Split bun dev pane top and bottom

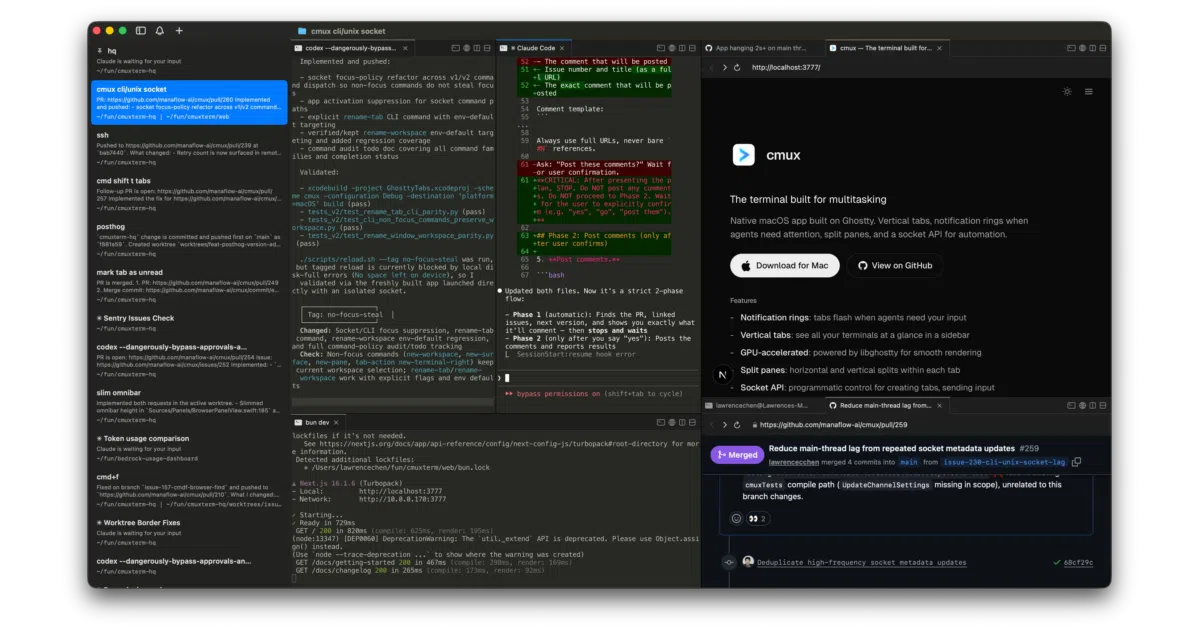(693, 422)
